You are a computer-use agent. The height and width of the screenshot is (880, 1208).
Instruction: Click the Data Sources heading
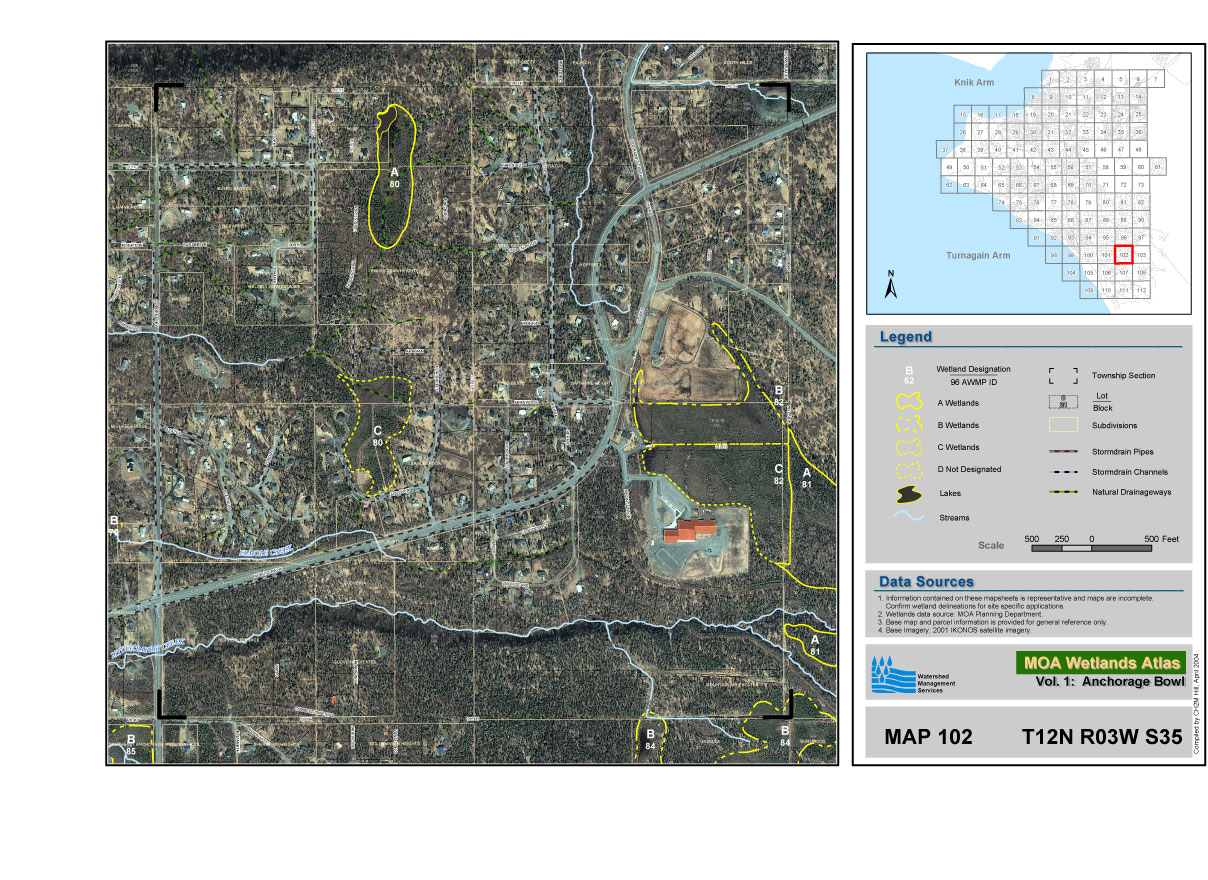click(925, 581)
